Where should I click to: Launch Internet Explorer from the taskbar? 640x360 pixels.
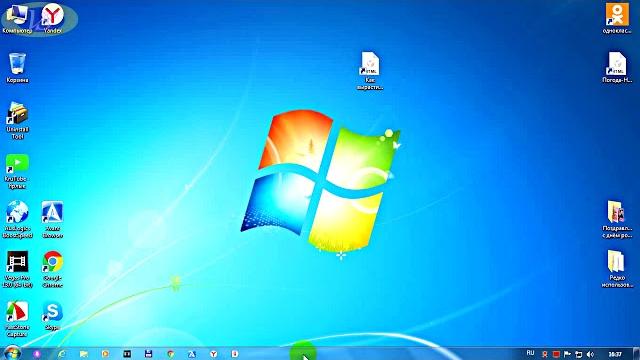tap(62, 354)
